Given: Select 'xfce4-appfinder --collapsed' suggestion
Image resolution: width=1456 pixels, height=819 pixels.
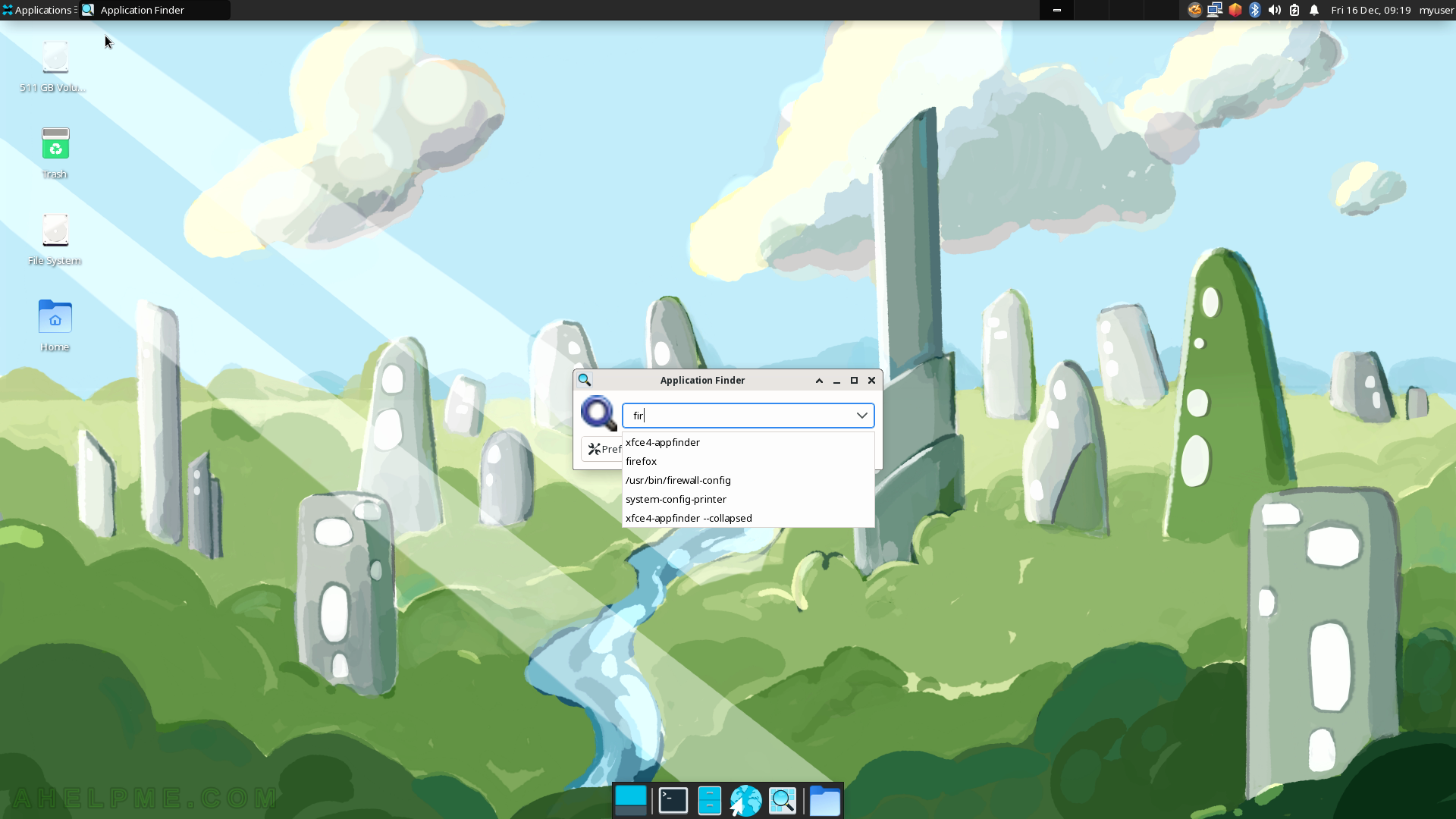Looking at the screenshot, I should click(x=748, y=518).
